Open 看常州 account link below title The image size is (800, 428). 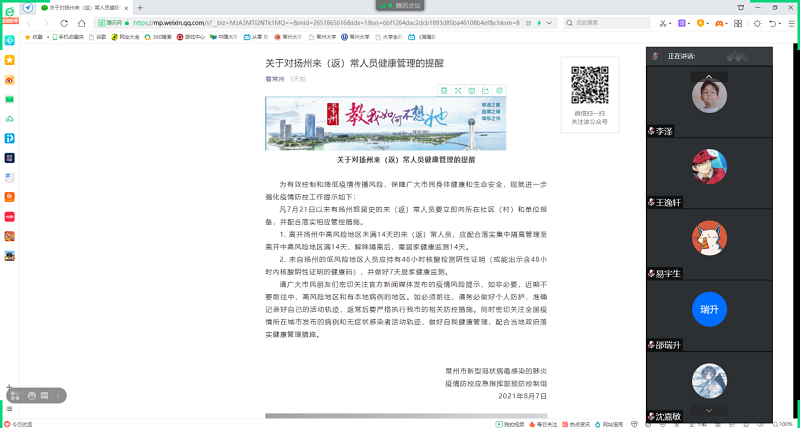[274, 78]
